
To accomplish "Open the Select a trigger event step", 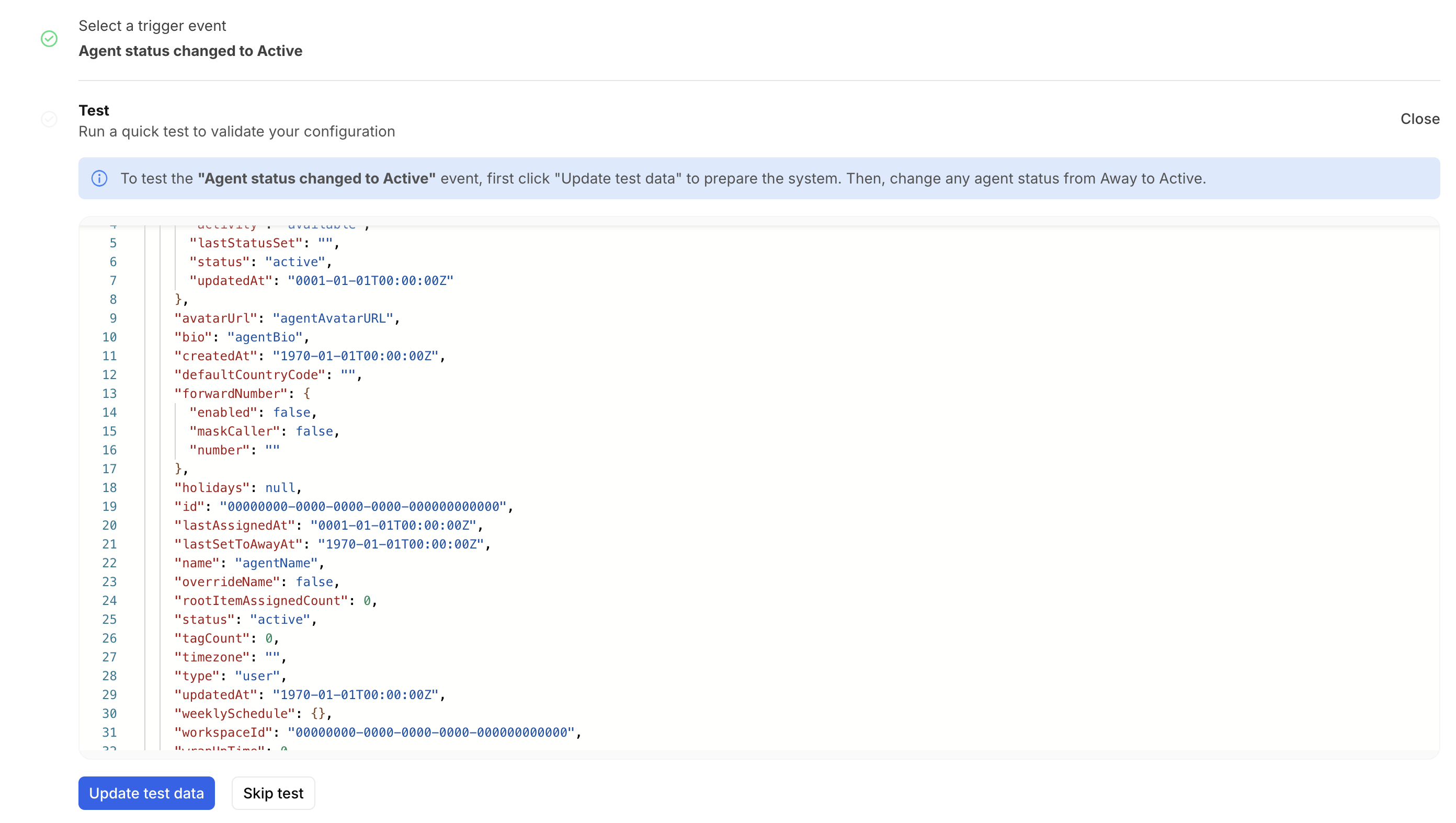I will 152,26.
